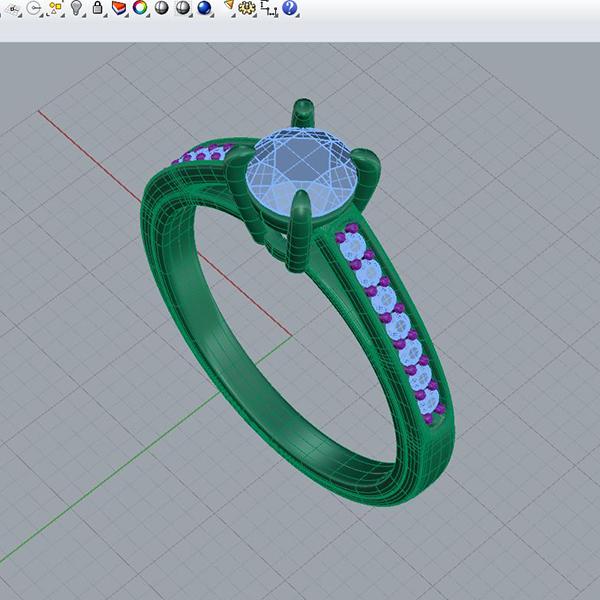This screenshot has width=600, height=600.
Task: Click the color wheel object properties icon
Action: click(x=140, y=8)
